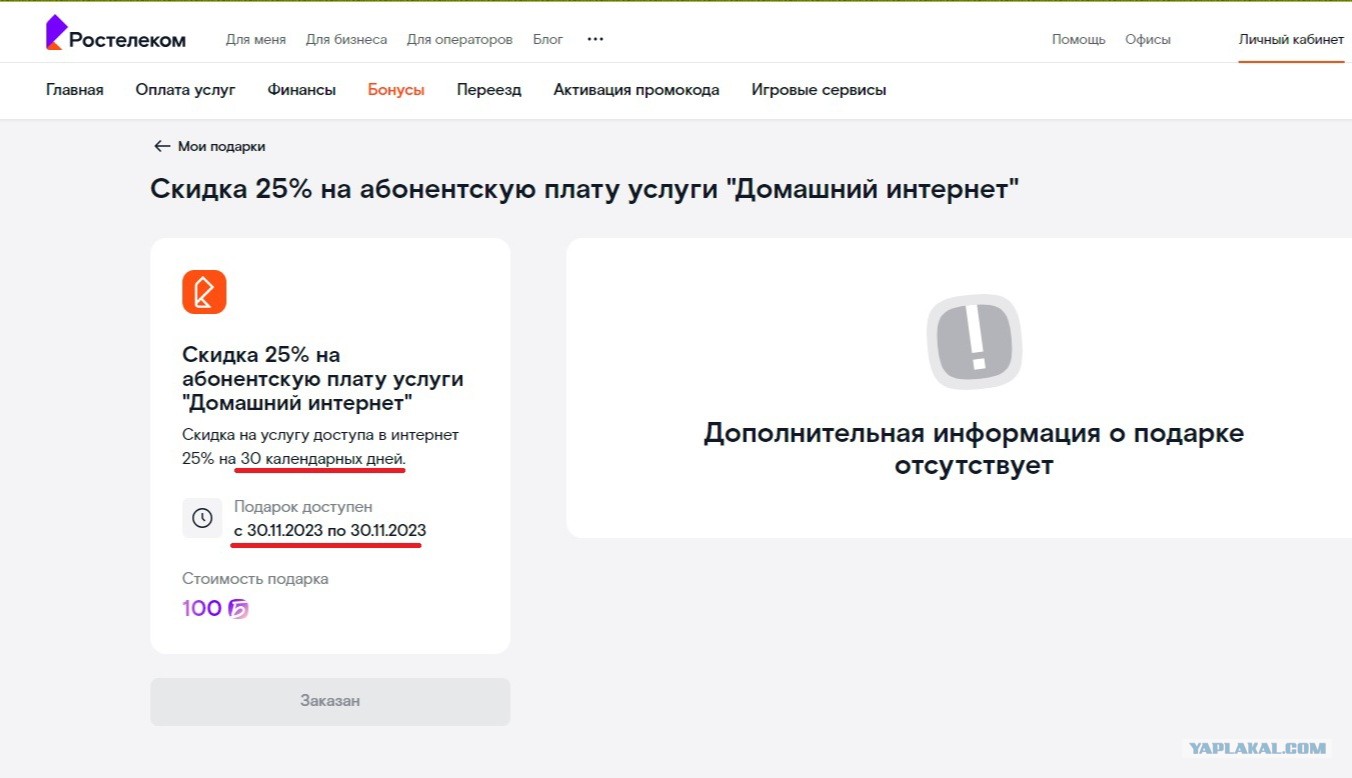Go to the Блог page

pyautogui.click(x=548, y=40)
